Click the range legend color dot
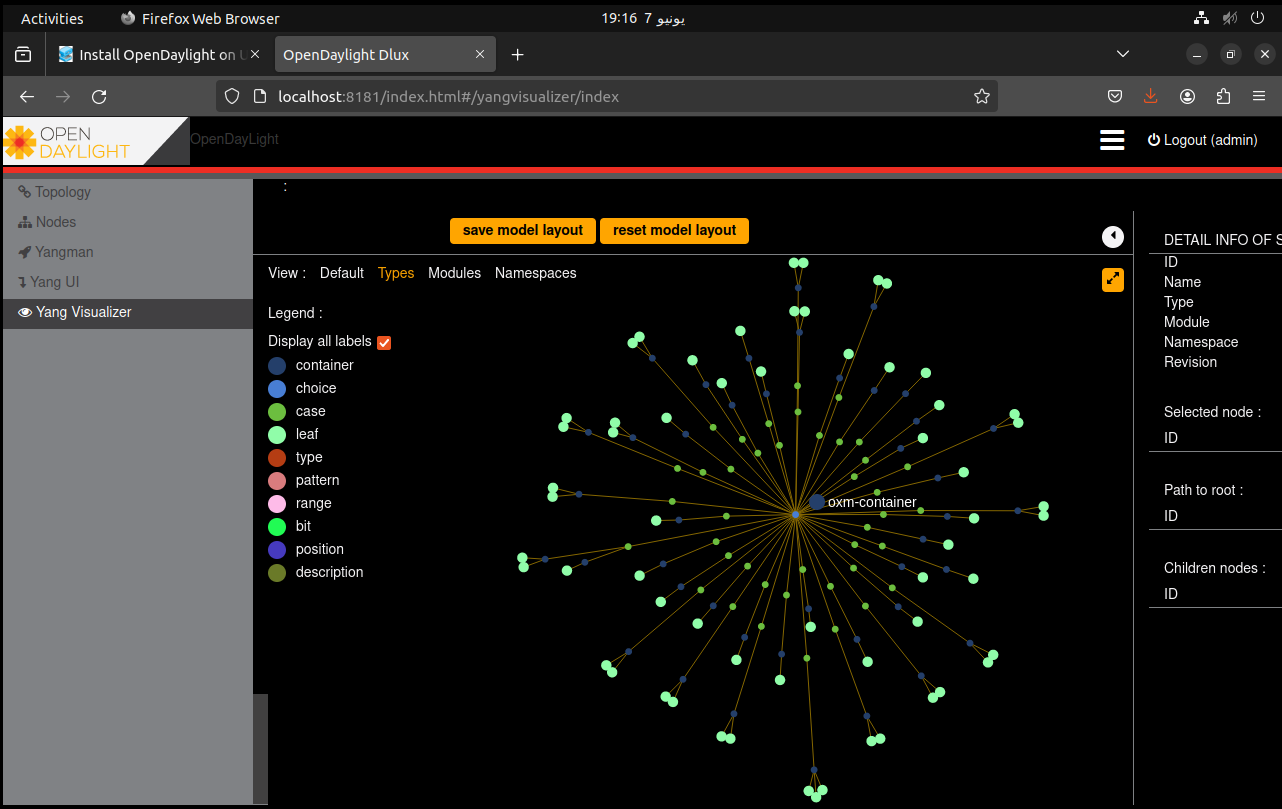Screen dimensions: 1282x809 (277, 504)
